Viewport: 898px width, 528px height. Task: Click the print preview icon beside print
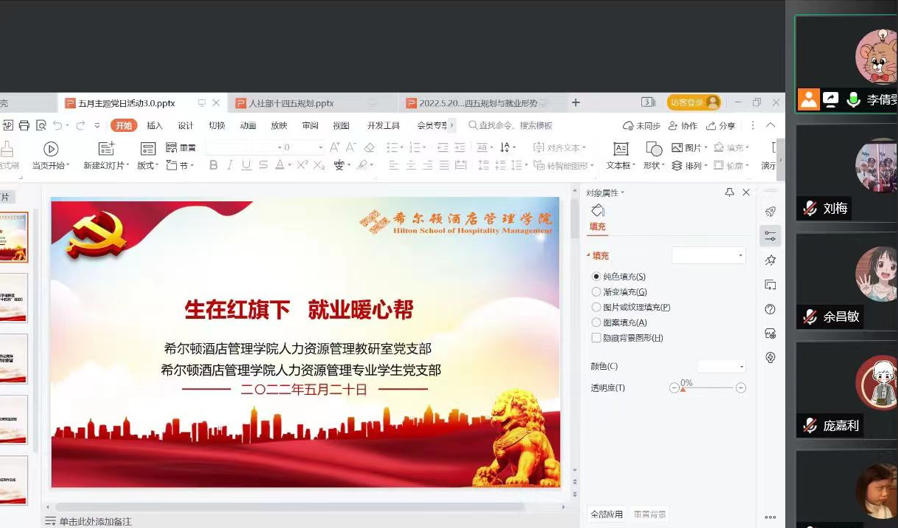(41, 125)
